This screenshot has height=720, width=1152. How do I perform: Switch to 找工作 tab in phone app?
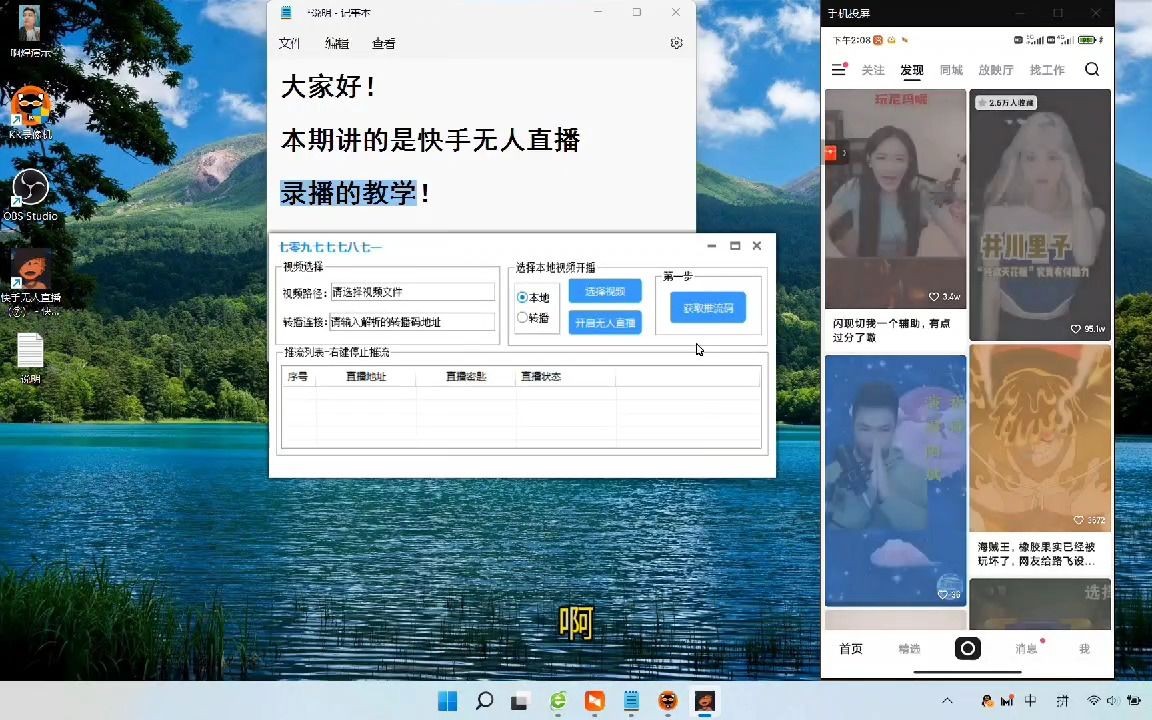coord(1047,70)
